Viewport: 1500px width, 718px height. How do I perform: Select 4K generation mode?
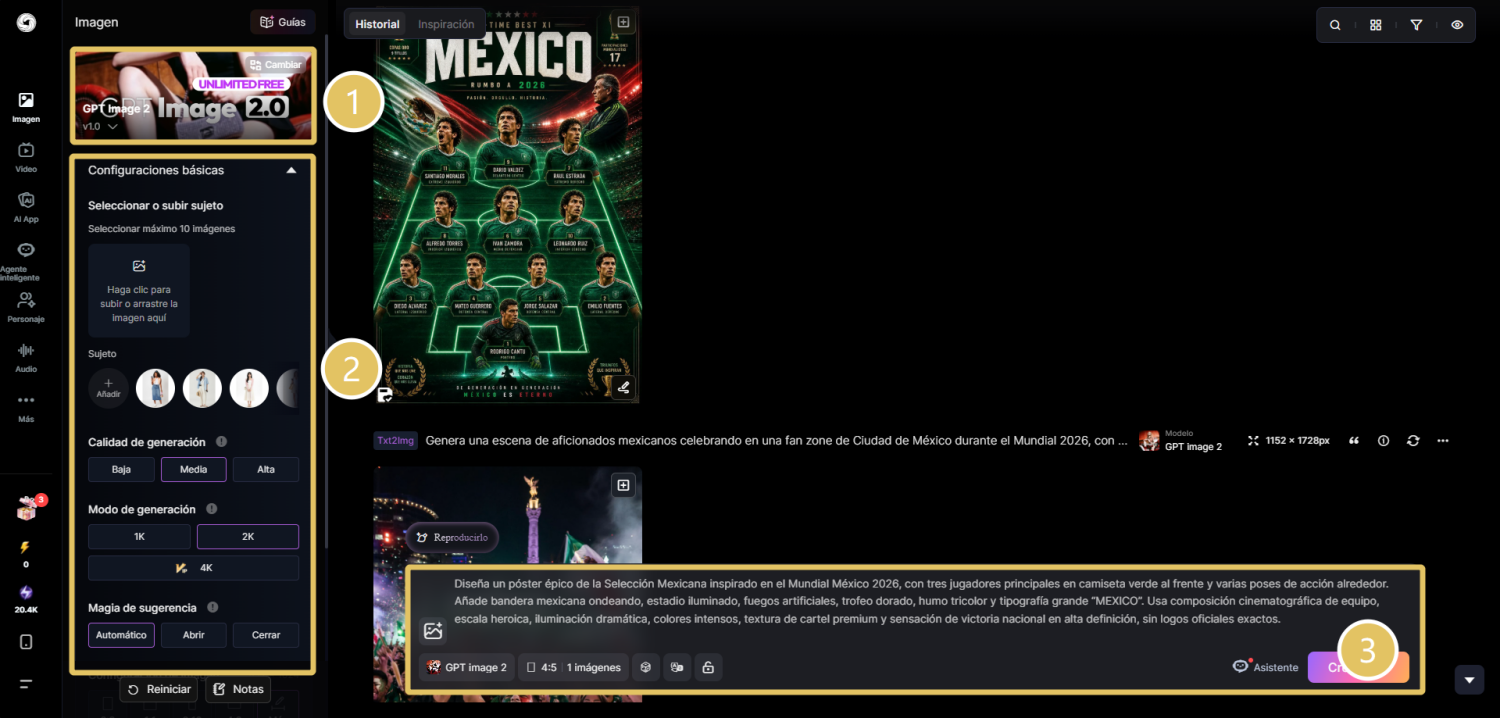[x=193, y=568]
